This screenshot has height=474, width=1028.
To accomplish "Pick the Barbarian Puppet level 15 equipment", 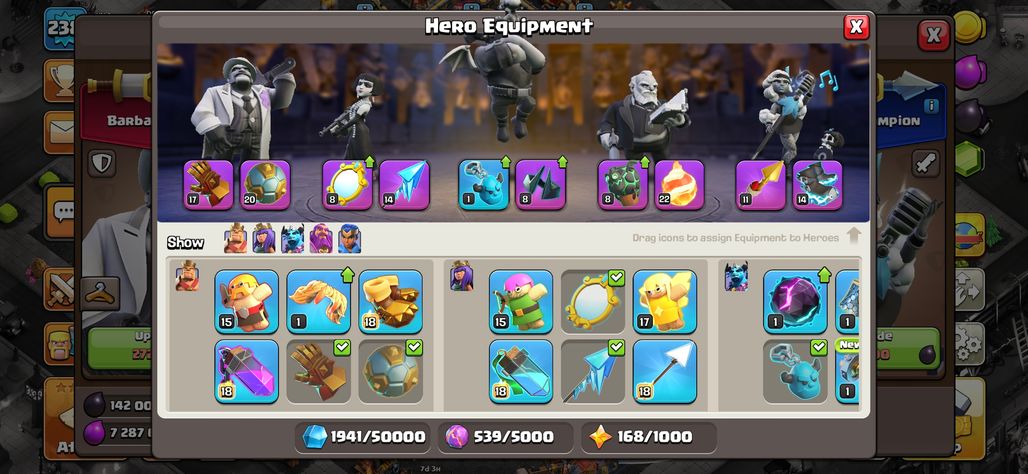I will point(247,302).
